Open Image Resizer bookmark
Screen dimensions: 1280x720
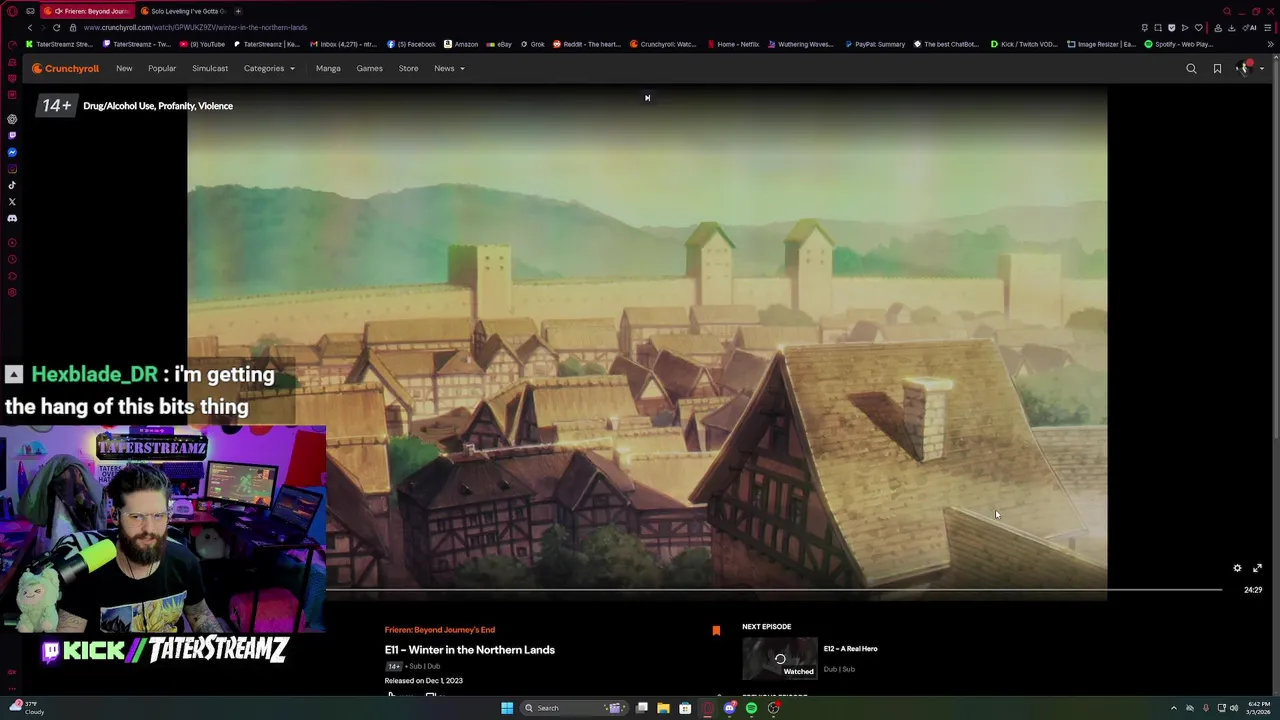1101,44
